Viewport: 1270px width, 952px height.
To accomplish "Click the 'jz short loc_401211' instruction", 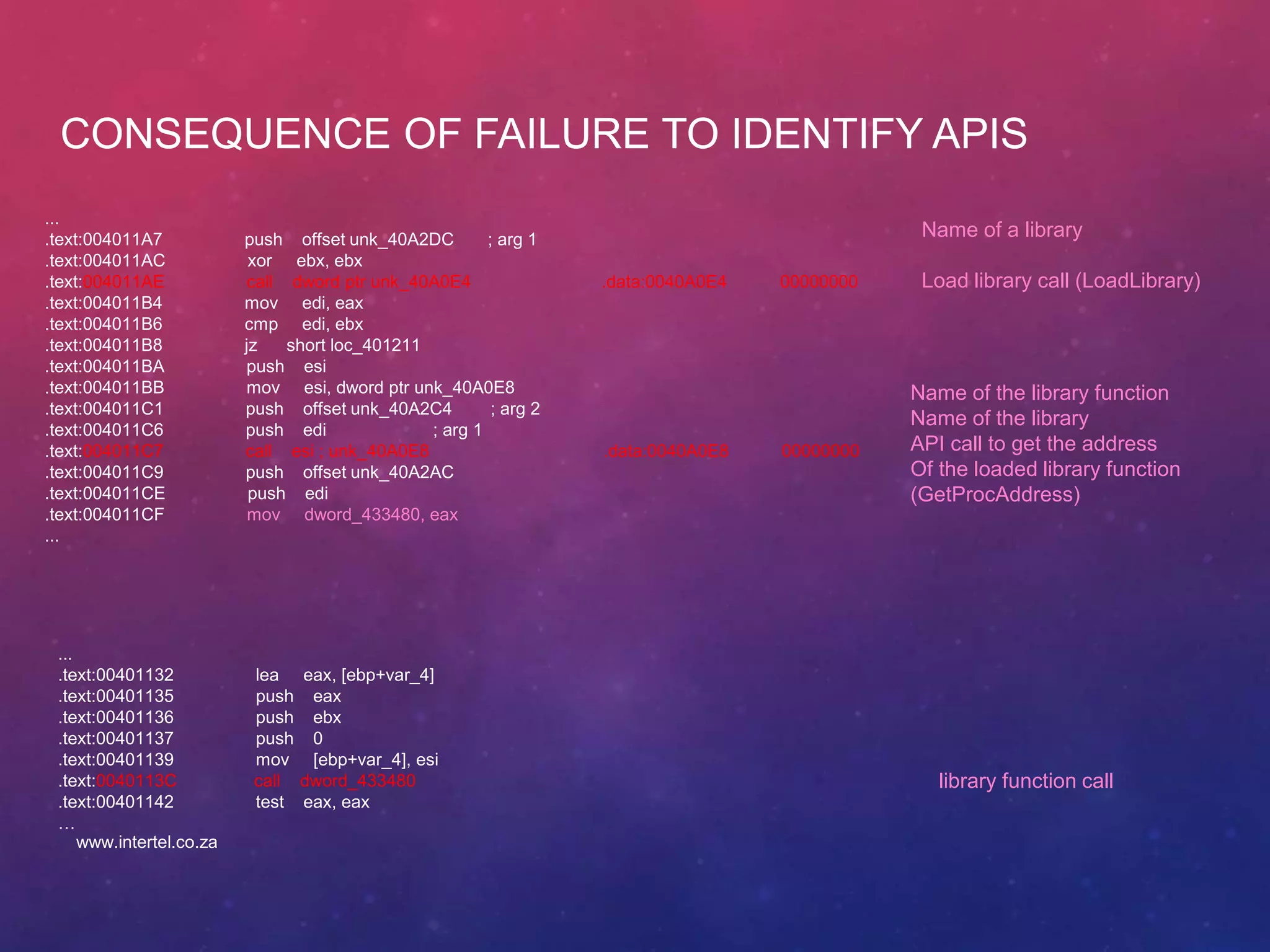I will pos(332,345).
